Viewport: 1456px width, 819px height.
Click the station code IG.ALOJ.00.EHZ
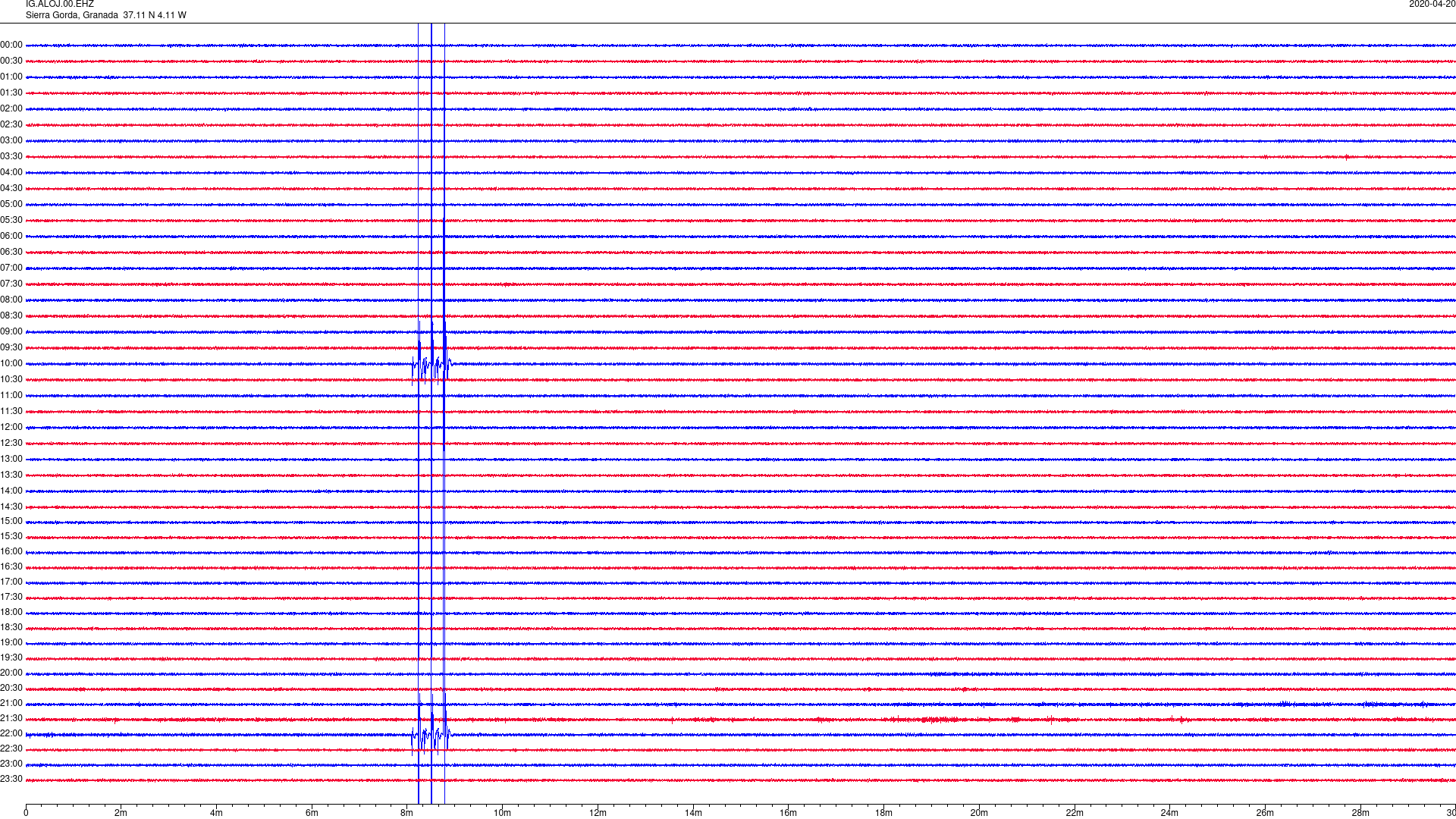60,5
